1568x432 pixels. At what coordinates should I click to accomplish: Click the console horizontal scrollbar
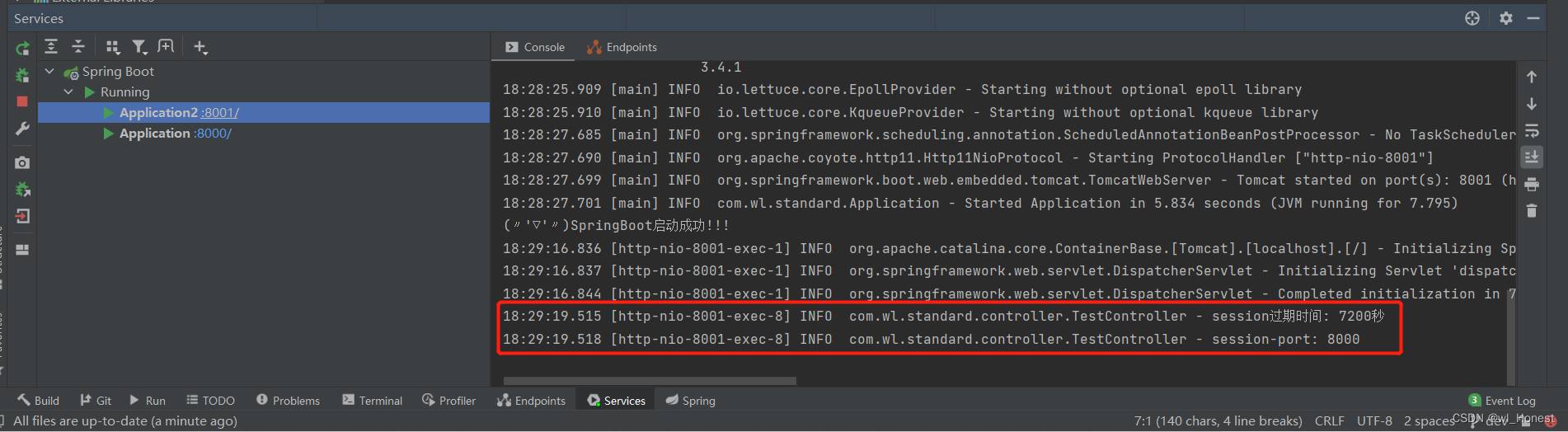(650, 381)
